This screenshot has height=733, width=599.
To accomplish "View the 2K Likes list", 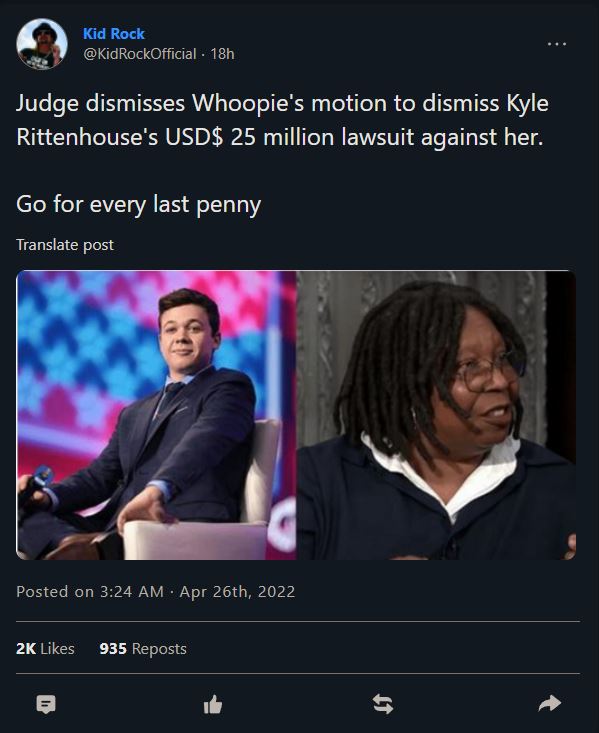I will pyautogui.click(x=45, y=648).
